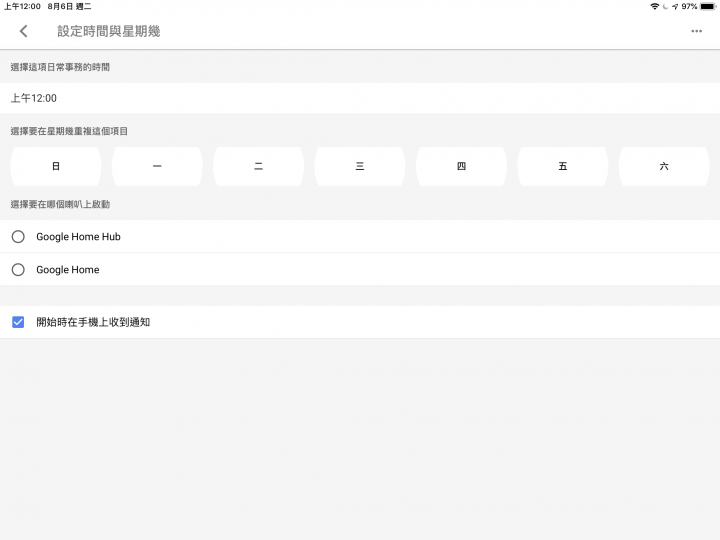Tap the Wi-Fi status icon
This screenshot has width=720, height=540.
[x=655, y=6]
